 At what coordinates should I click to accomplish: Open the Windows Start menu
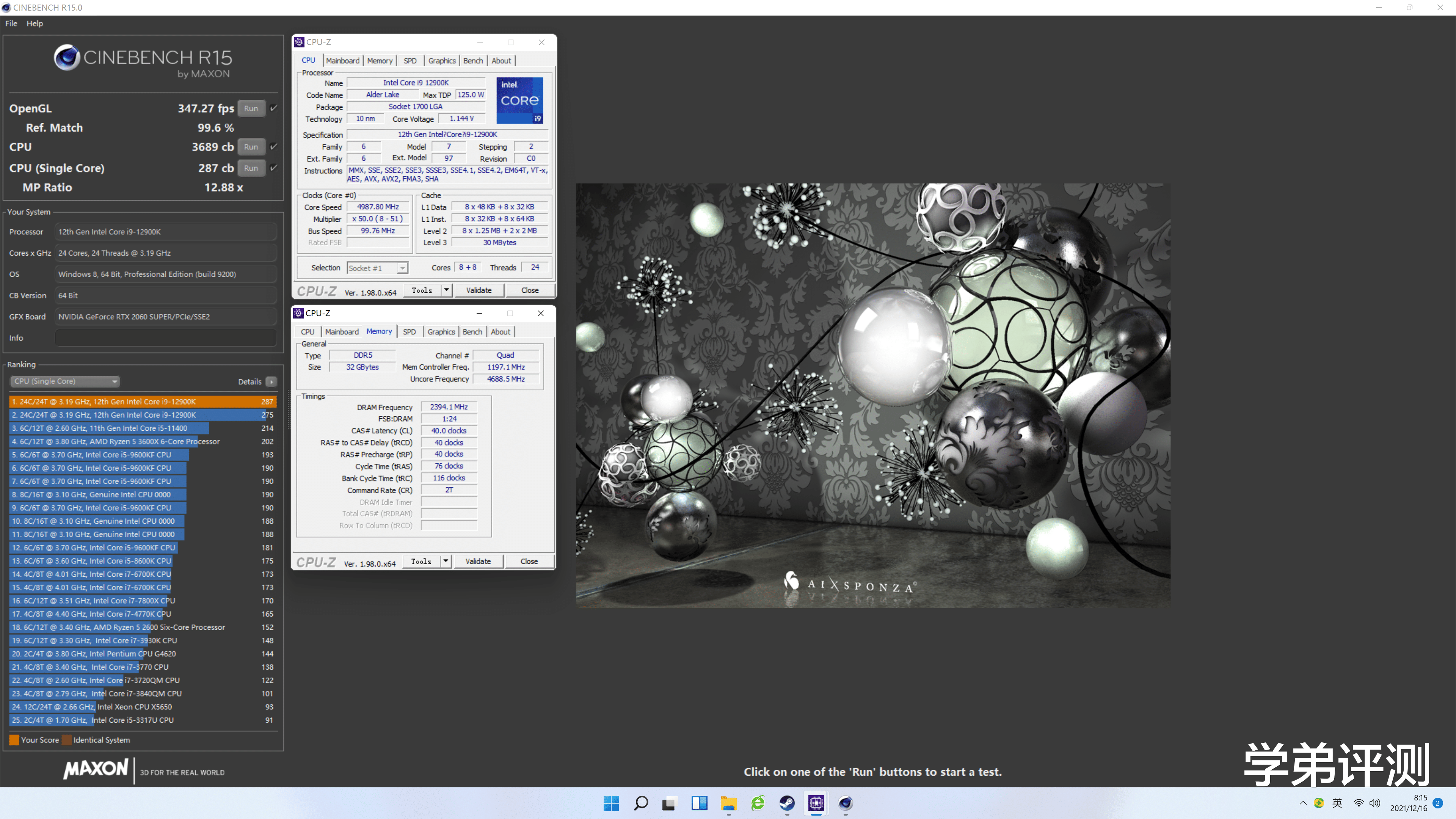(x=611, y=803)
